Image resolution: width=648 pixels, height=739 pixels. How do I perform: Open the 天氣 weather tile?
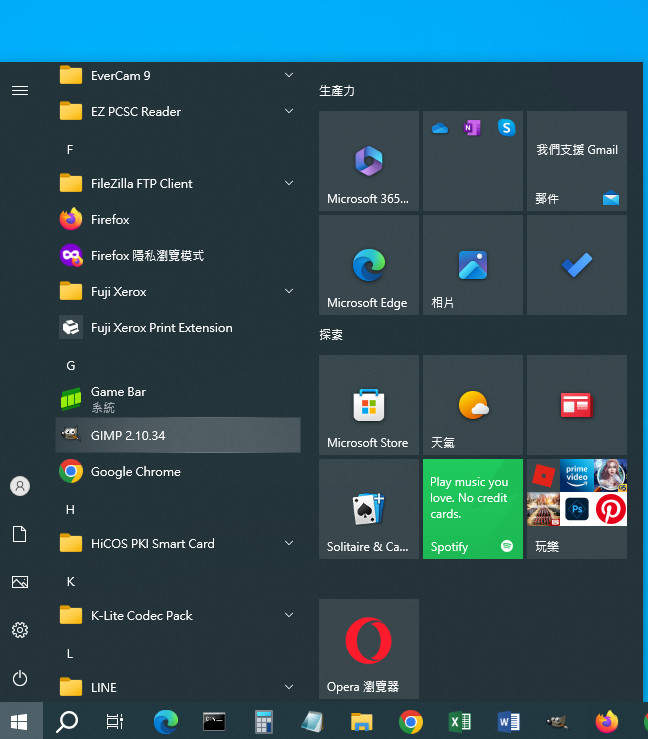(x=473, y=405)
